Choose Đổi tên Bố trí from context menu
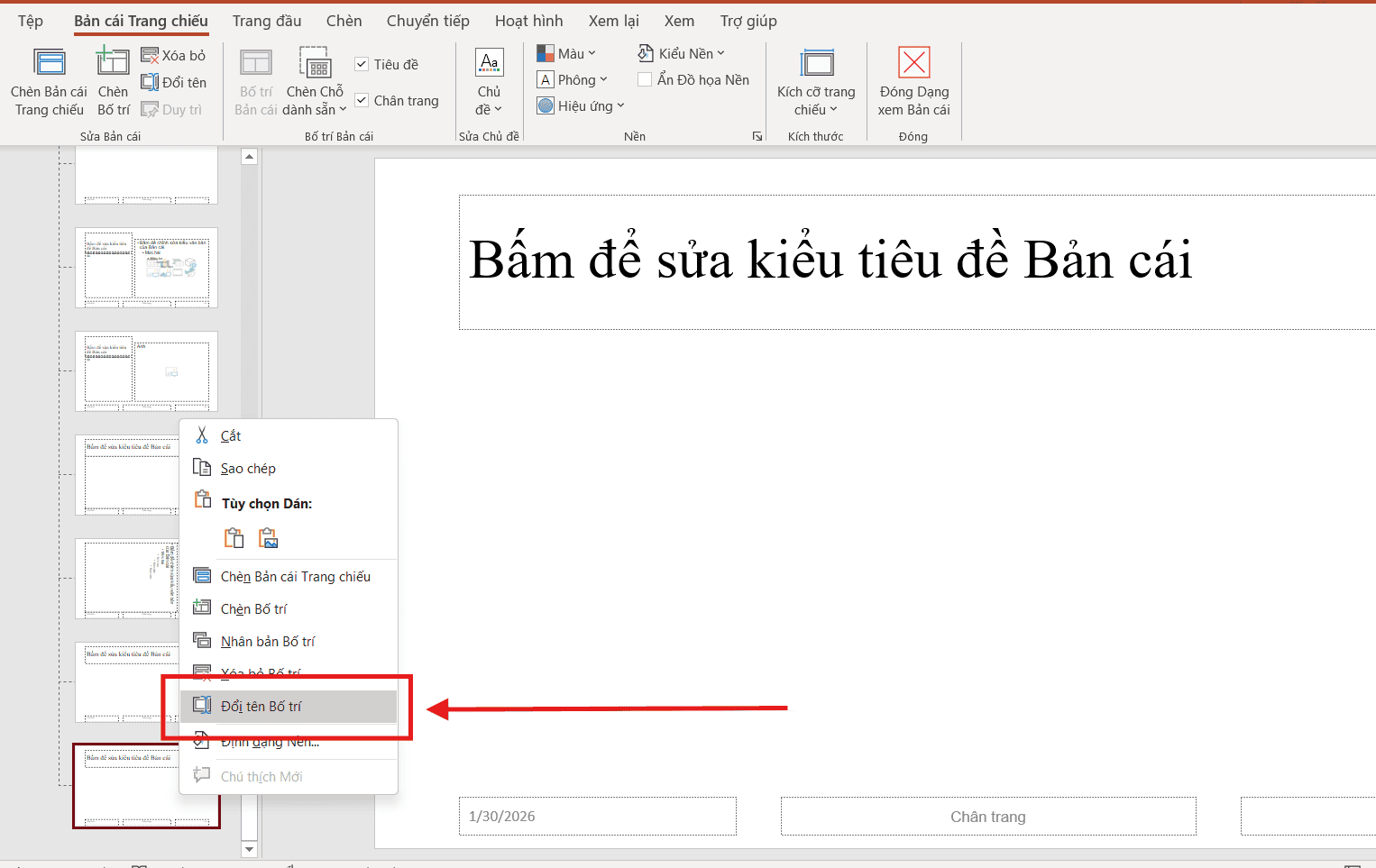Viewport: 1376px width, 868px height. pos(262,706)
